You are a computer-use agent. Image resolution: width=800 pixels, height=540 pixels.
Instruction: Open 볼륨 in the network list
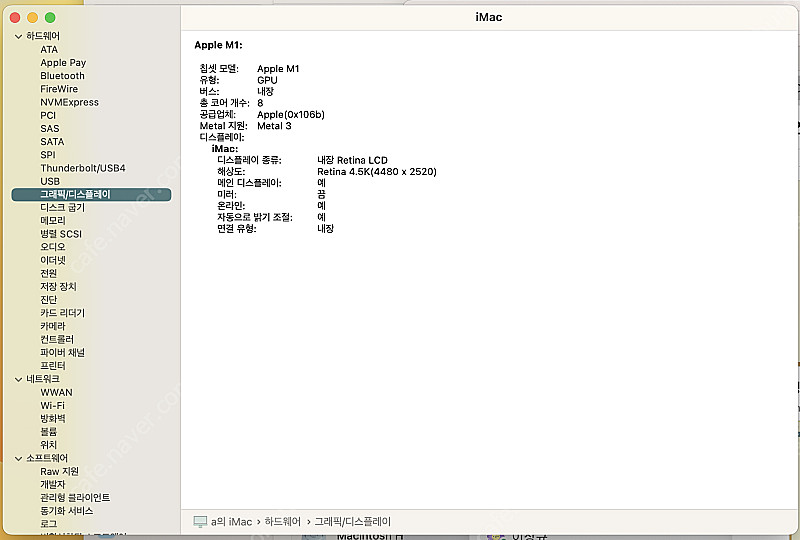(48, 432)
